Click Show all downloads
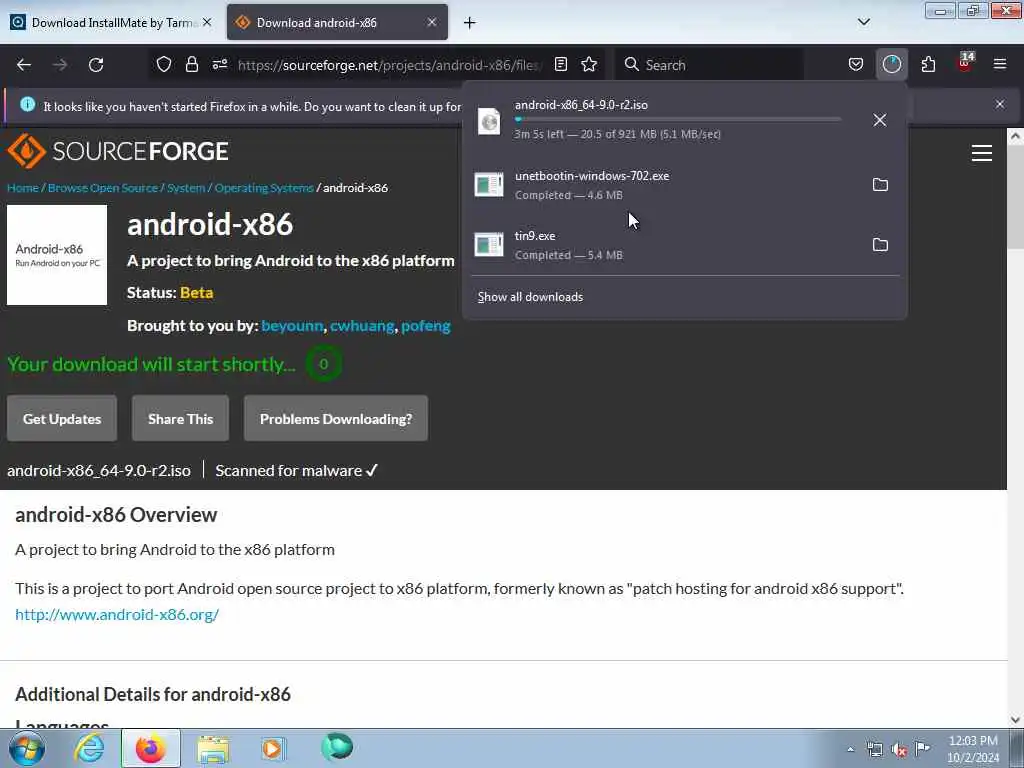 [x=530, y=297]
